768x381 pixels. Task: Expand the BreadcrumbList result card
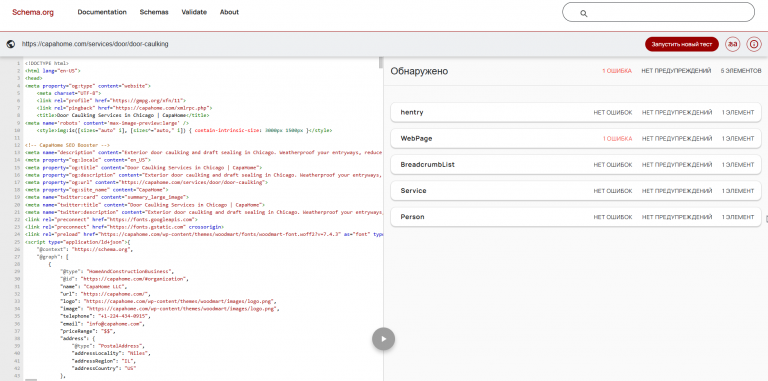[x=576, y=165]
